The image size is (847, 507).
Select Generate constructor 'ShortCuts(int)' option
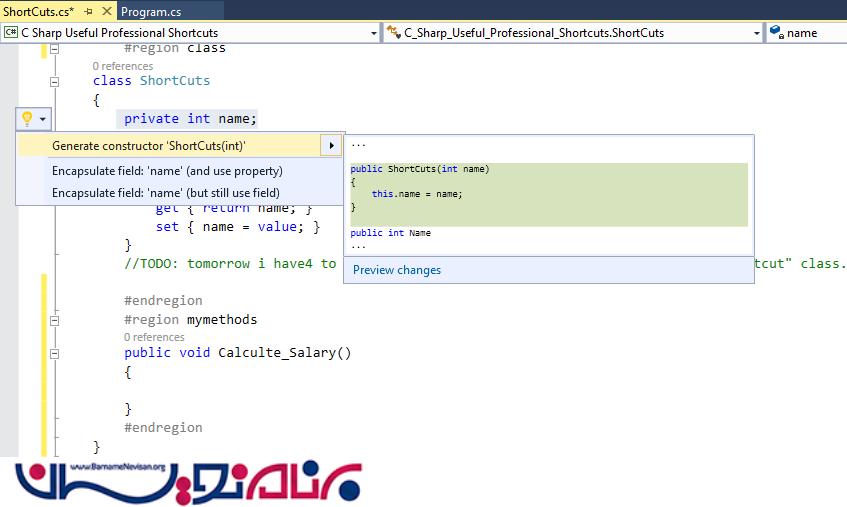[x=149, y=146]
